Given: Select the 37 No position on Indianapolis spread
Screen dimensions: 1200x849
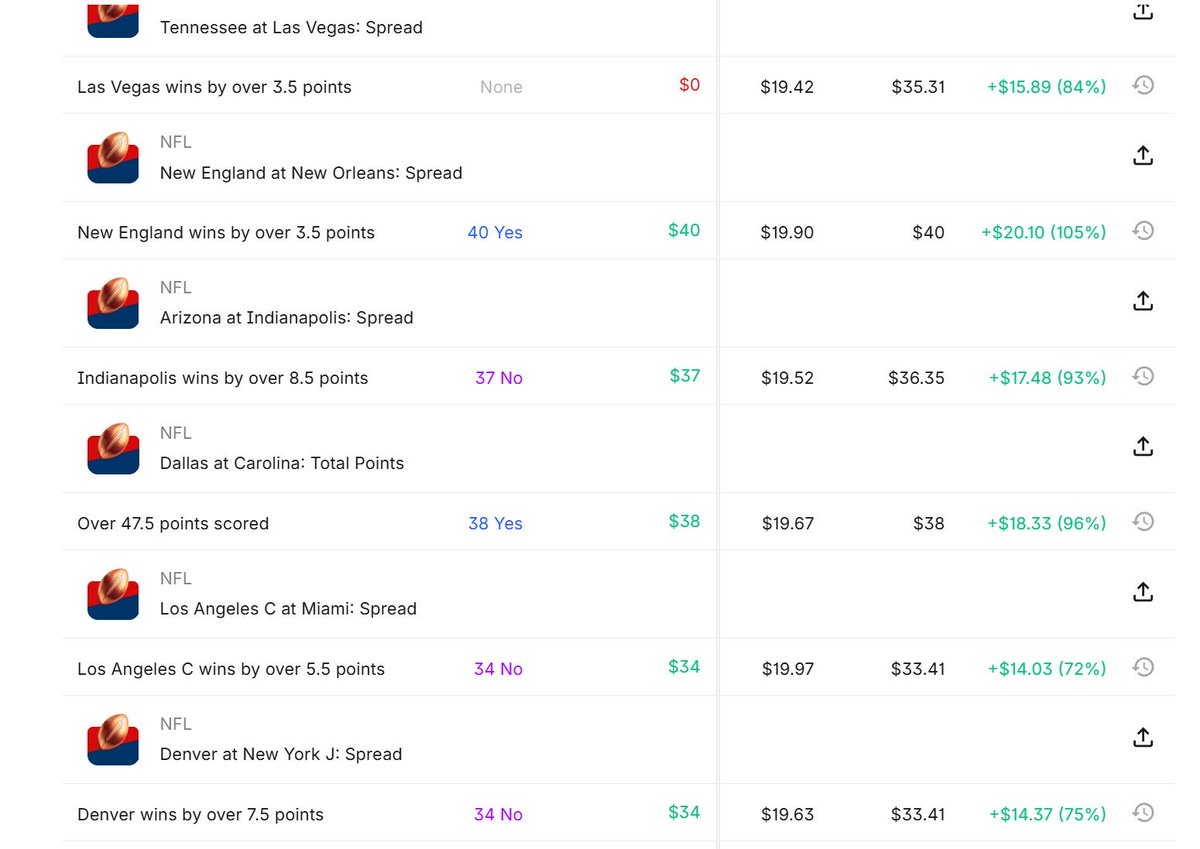Looking at the screenshot, I should point(498,377).
